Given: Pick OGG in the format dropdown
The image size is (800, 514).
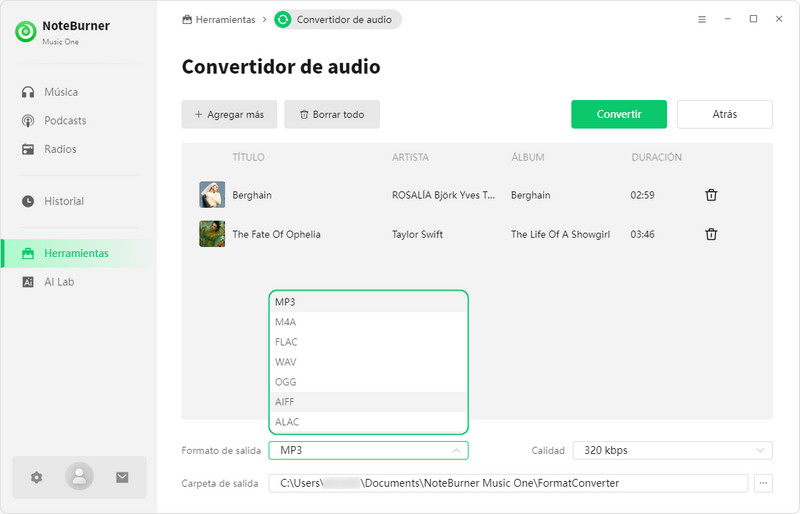Looking at the screenshot, I should click(368, 382).
